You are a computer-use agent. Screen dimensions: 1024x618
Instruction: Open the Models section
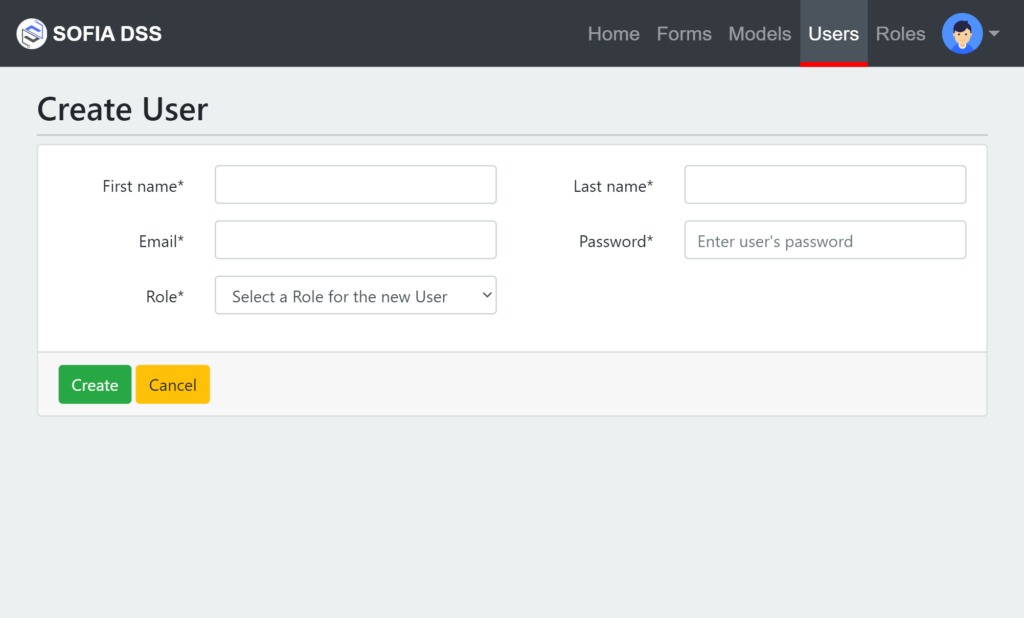point(760,33)
